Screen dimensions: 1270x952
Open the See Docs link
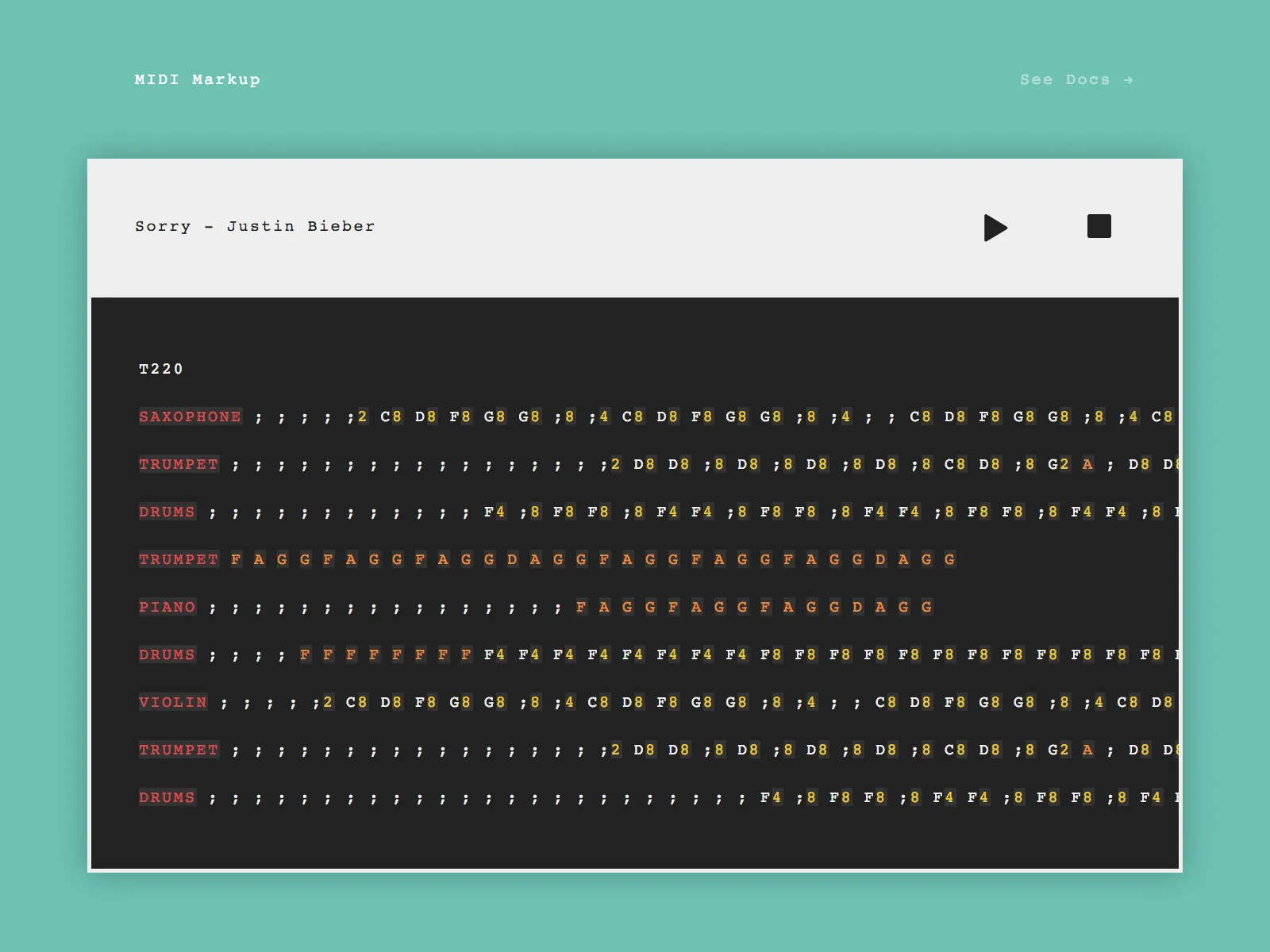point(1064,79)
